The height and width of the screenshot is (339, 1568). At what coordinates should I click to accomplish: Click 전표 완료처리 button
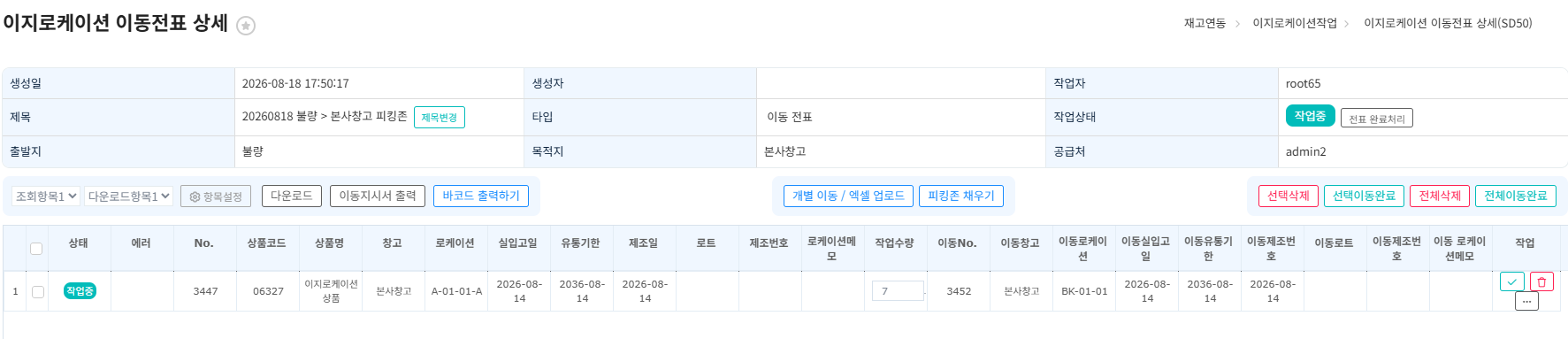[x=1377, y=119]
